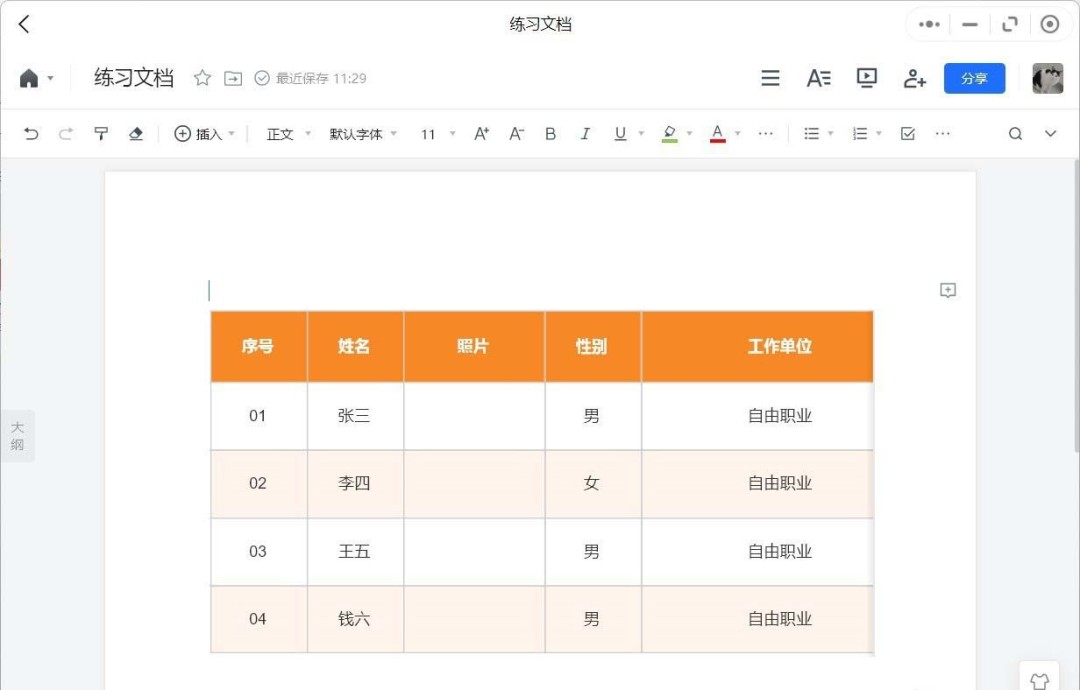Screen dimensions: 1080x690
Task: Use the clear formatting eraser
Action: (x=136, y=133)
